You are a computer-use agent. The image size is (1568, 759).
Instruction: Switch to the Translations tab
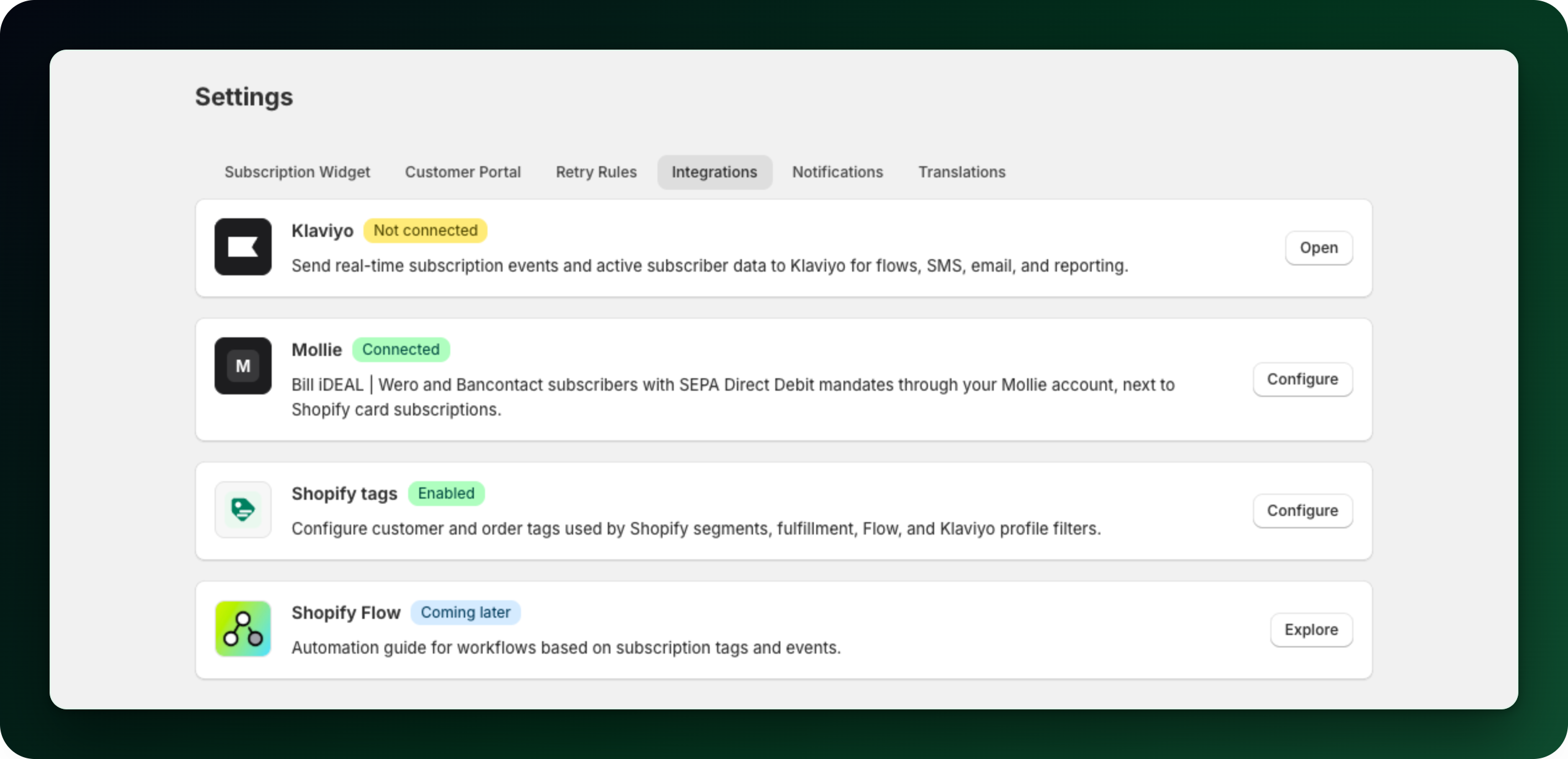coord(962,172)
